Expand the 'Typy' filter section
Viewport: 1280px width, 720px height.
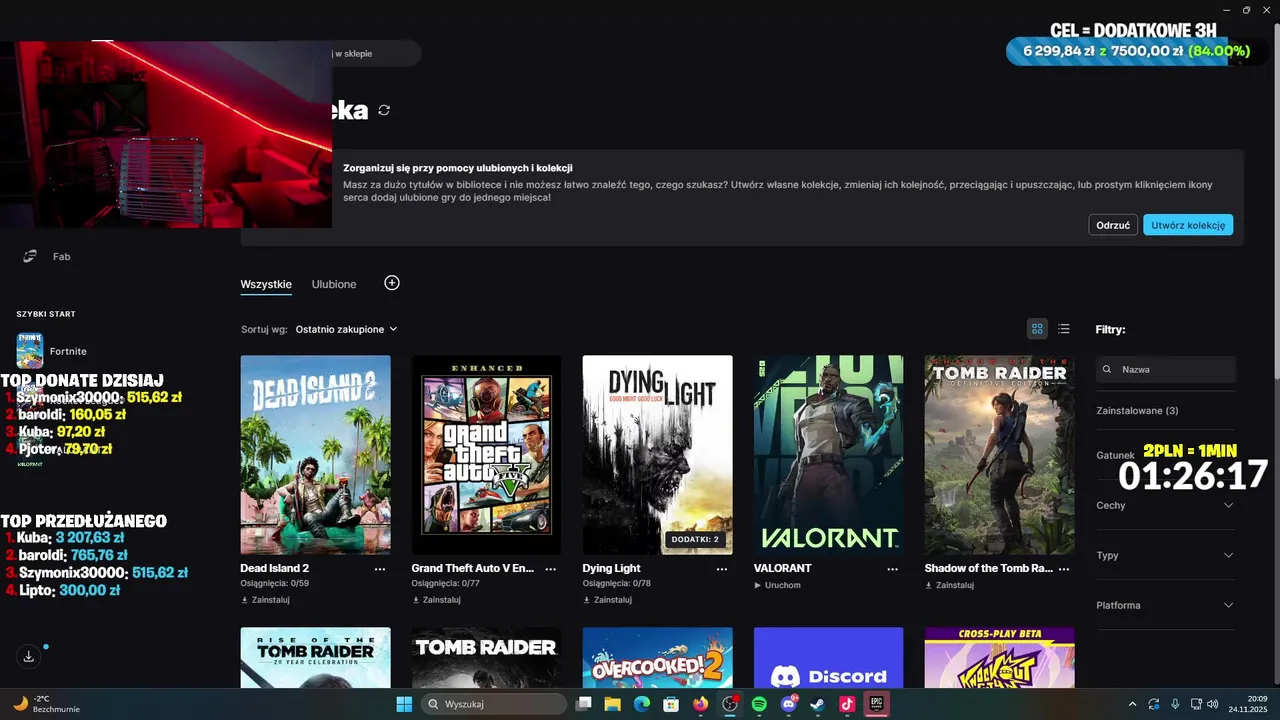pos(1166,555)
